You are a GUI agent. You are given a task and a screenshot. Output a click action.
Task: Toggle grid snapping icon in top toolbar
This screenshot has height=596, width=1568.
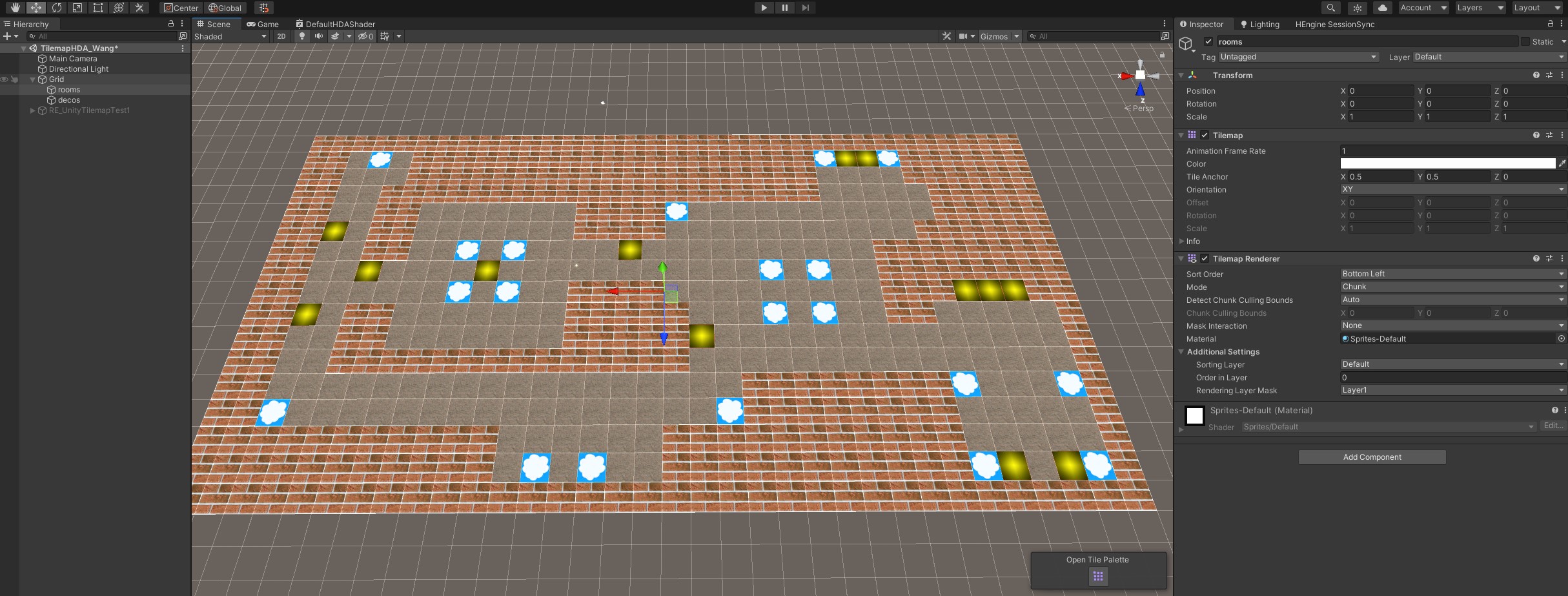pyautogui.click(x=263, y=8)
